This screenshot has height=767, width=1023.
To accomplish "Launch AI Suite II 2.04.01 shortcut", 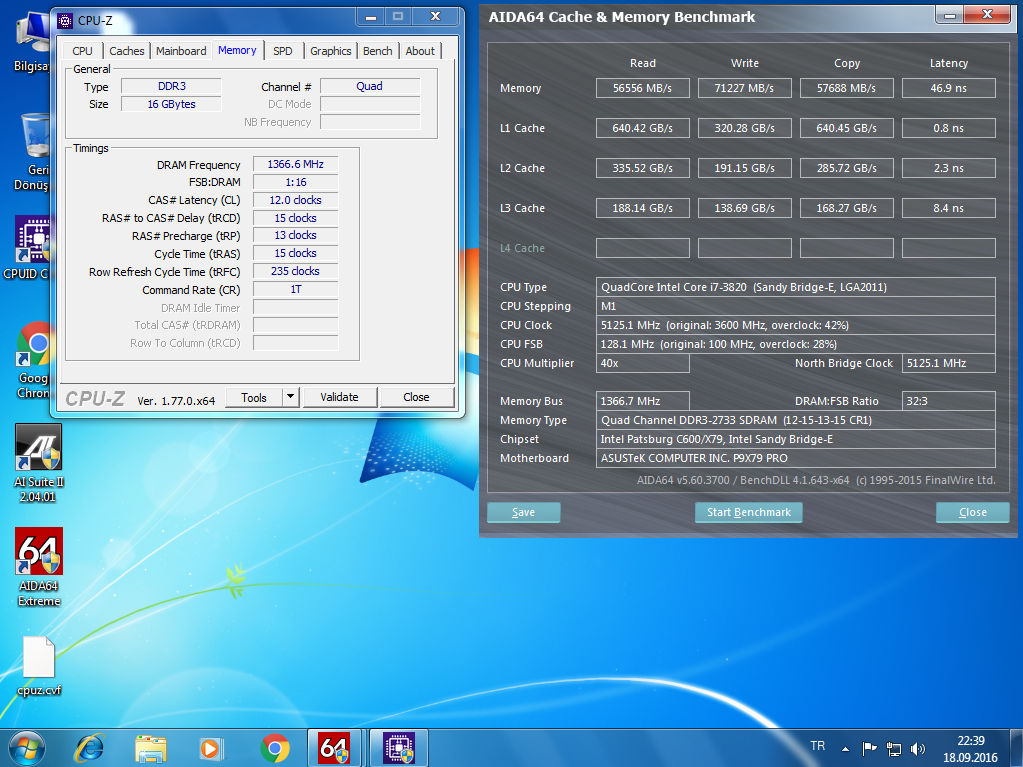I will 38,464.
